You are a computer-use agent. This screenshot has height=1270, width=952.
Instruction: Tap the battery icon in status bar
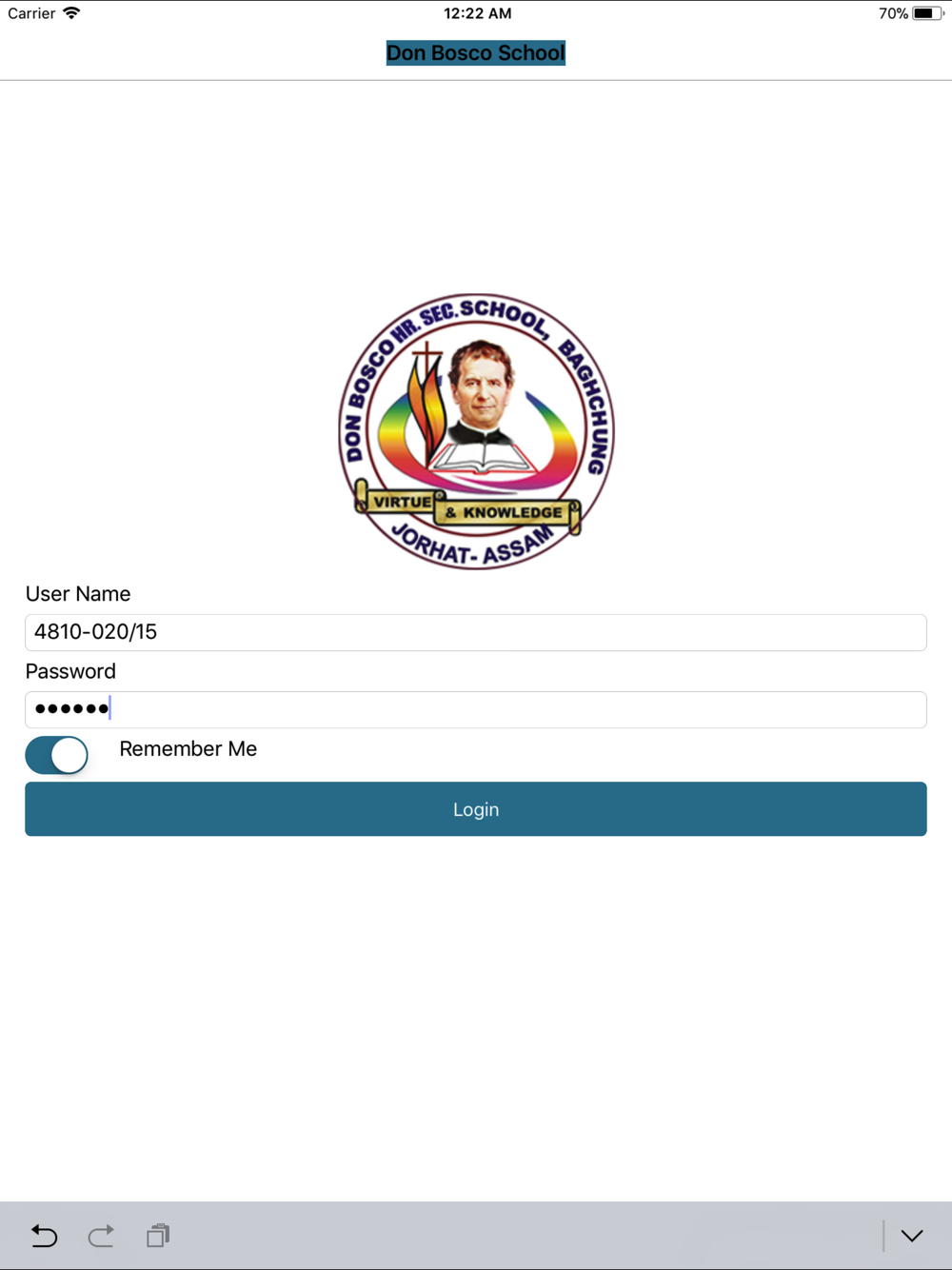coord(928,13)
